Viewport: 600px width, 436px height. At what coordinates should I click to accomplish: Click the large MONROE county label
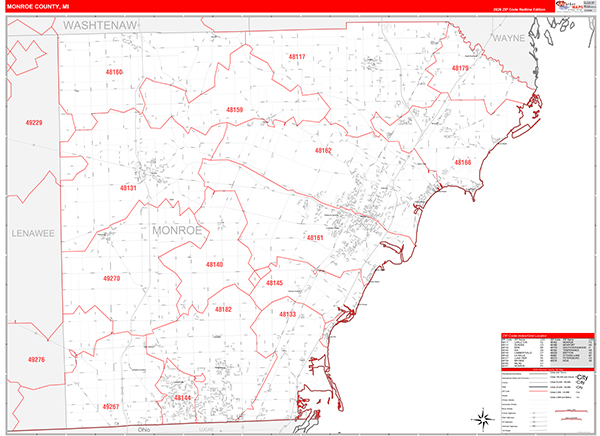tap(177, 230)
